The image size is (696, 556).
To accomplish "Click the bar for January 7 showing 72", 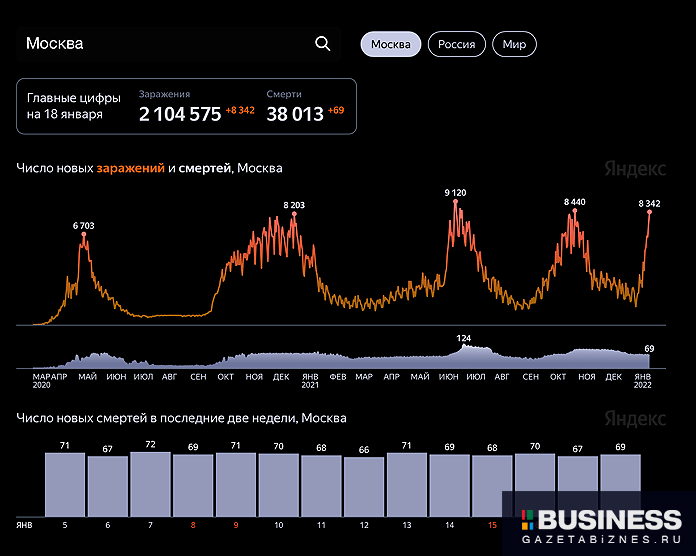I will [x=150, y=483].
